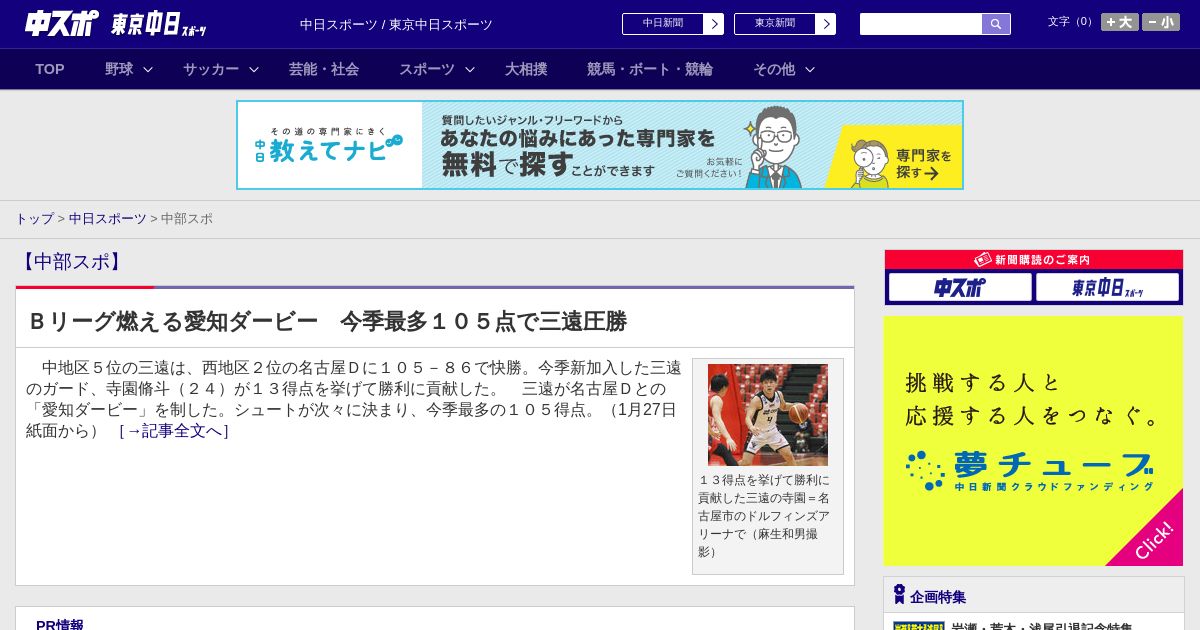1200x630 pixels.
Task: Click the arrow next to 中日新聞
Action: [713, 24]
